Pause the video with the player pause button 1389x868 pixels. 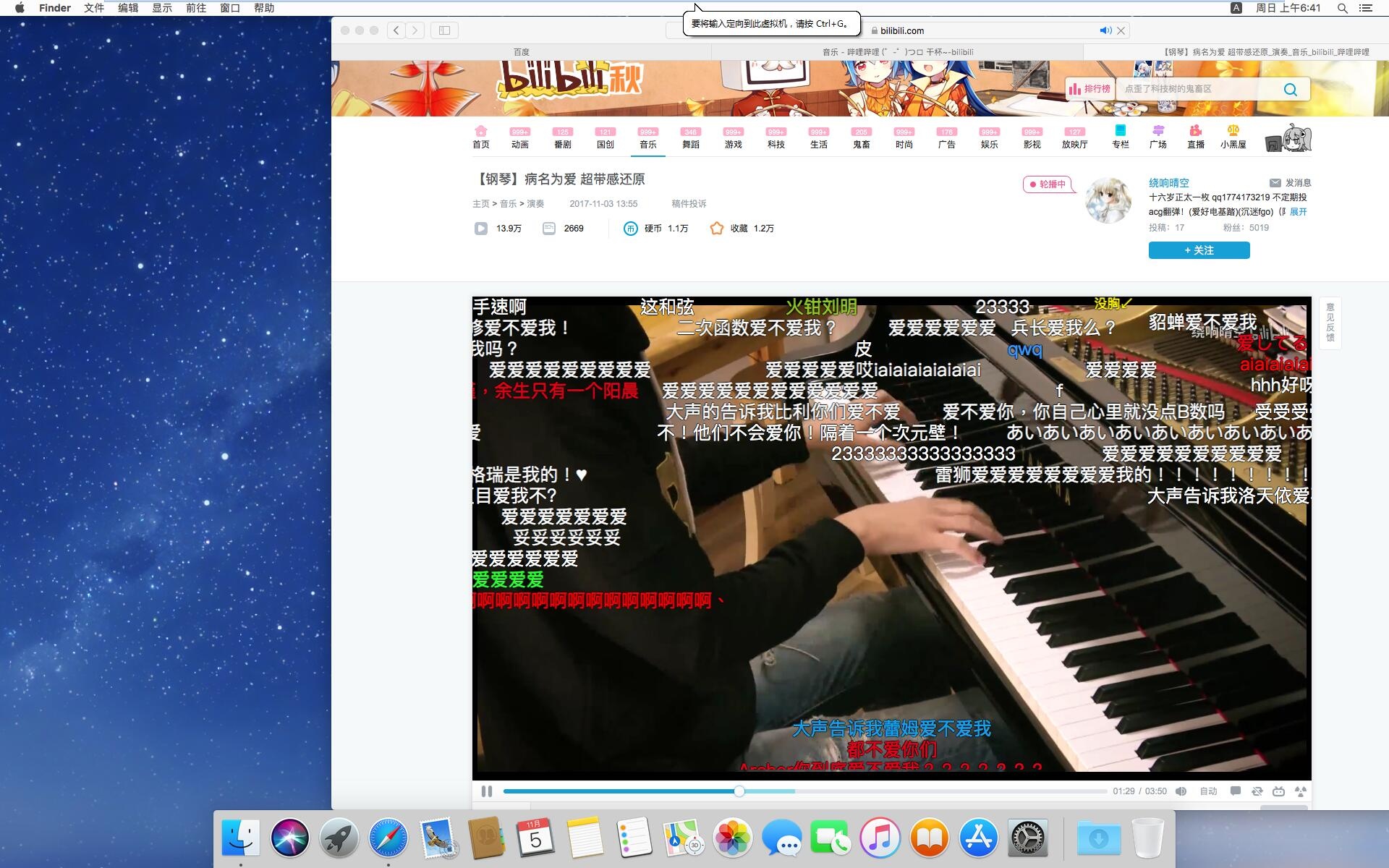[x=487, y=791]
